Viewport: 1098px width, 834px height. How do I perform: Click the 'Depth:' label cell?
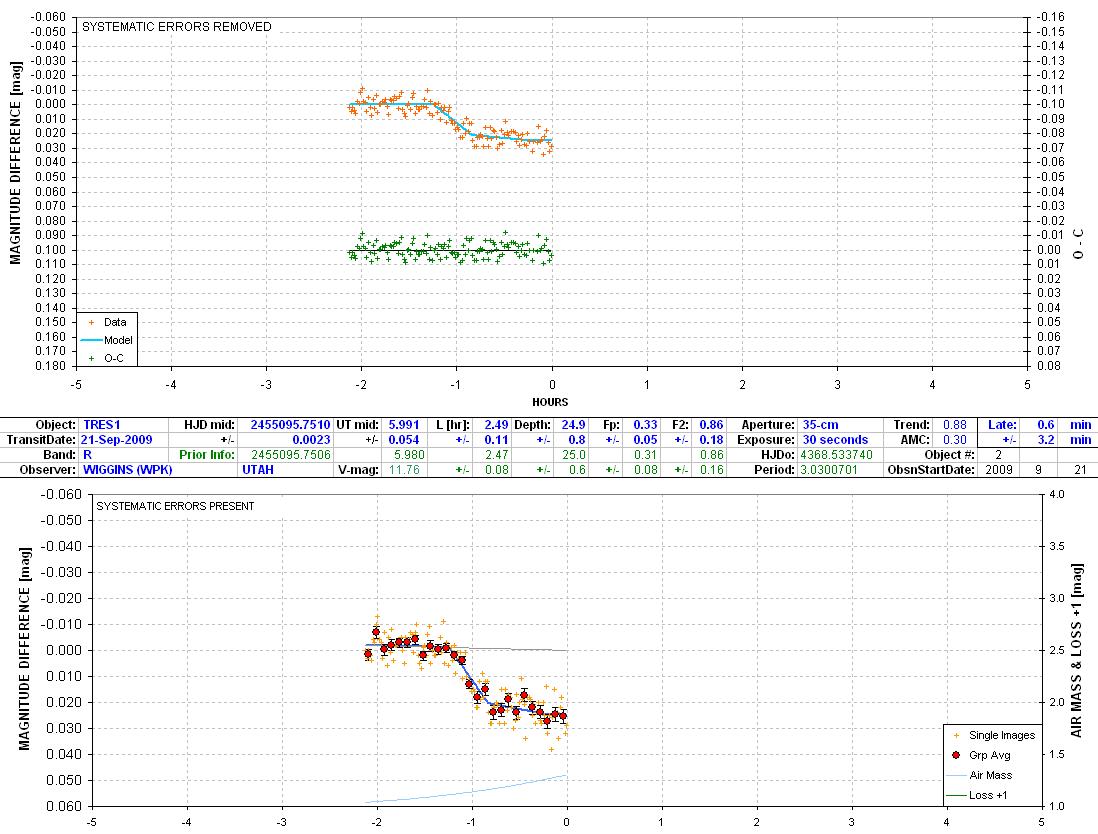tap(533, 424)
